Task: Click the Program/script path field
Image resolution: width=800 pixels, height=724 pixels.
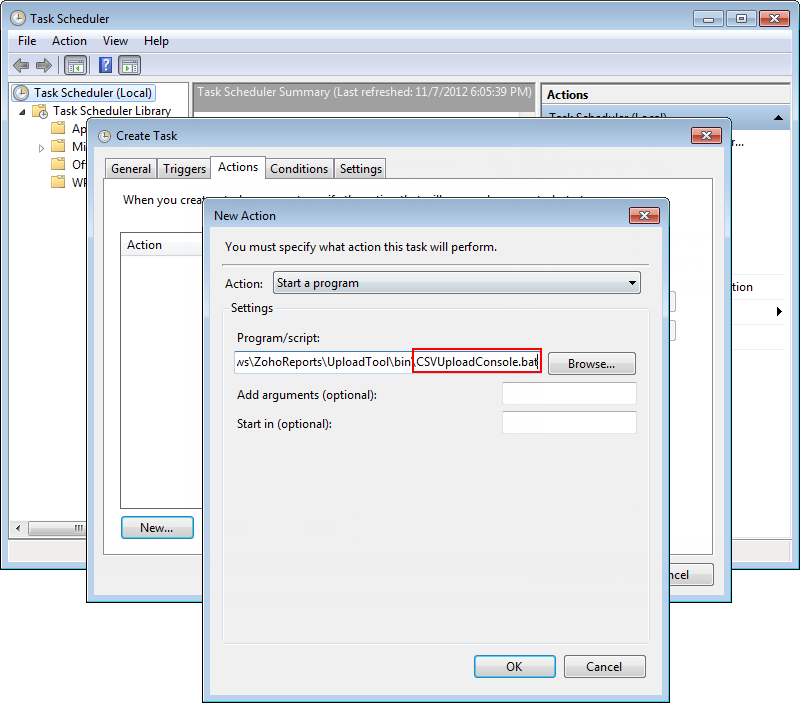Action: tap(388, 362)
